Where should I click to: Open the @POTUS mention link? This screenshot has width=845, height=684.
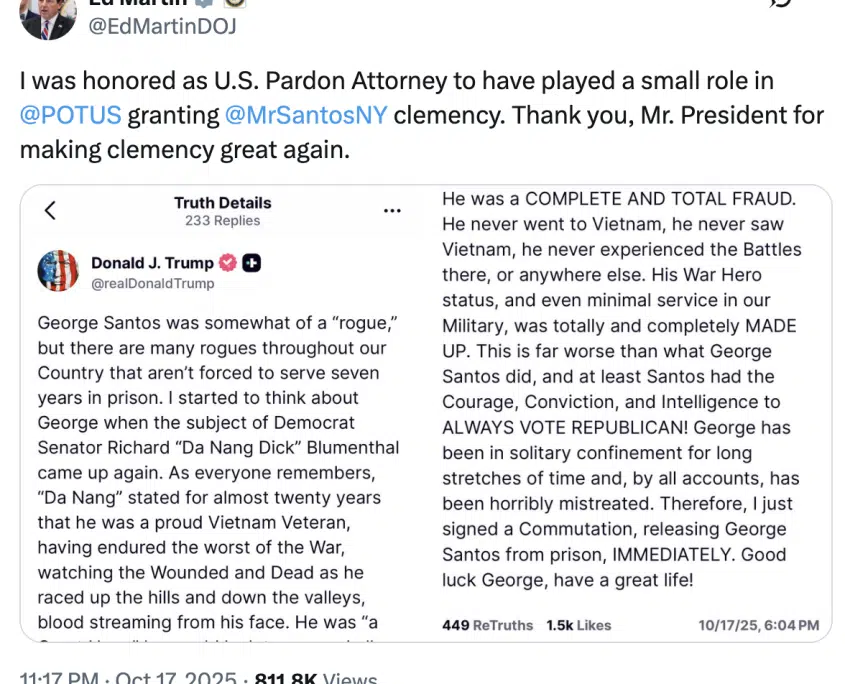tap(70, 115)
